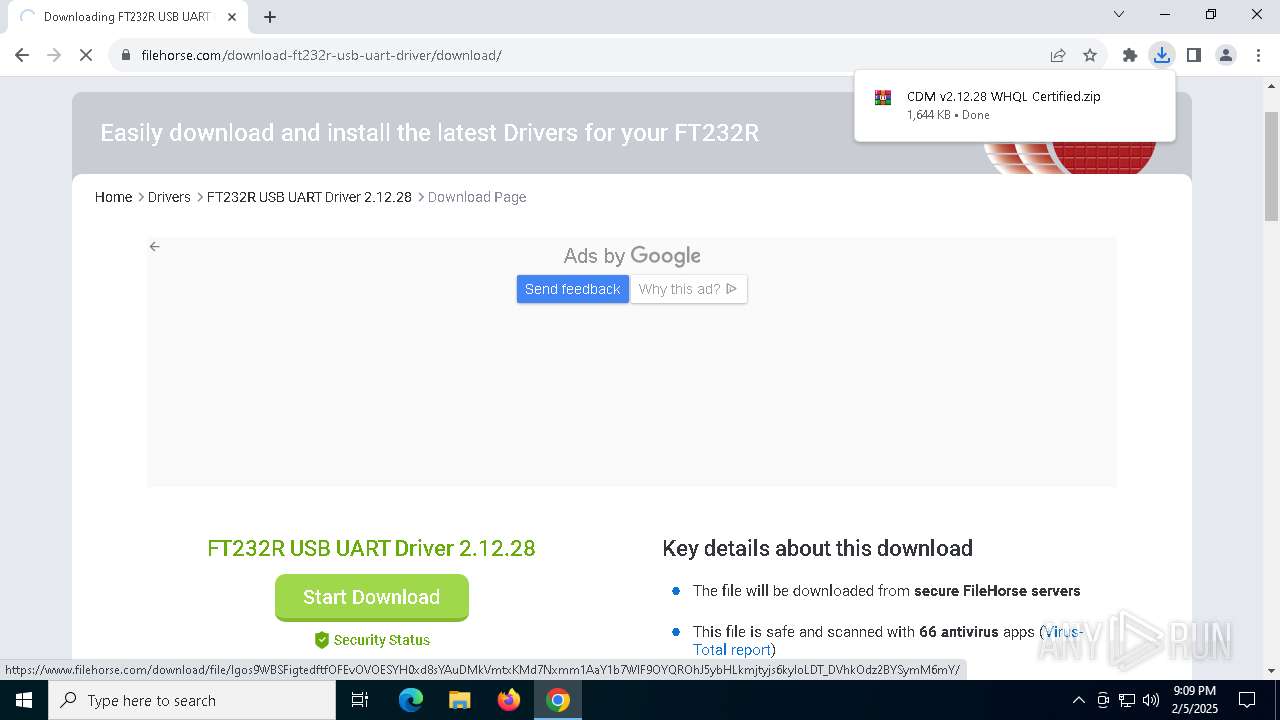
Task: Close the Downloading FT232R tab
Action: click(x=232, y=17)
